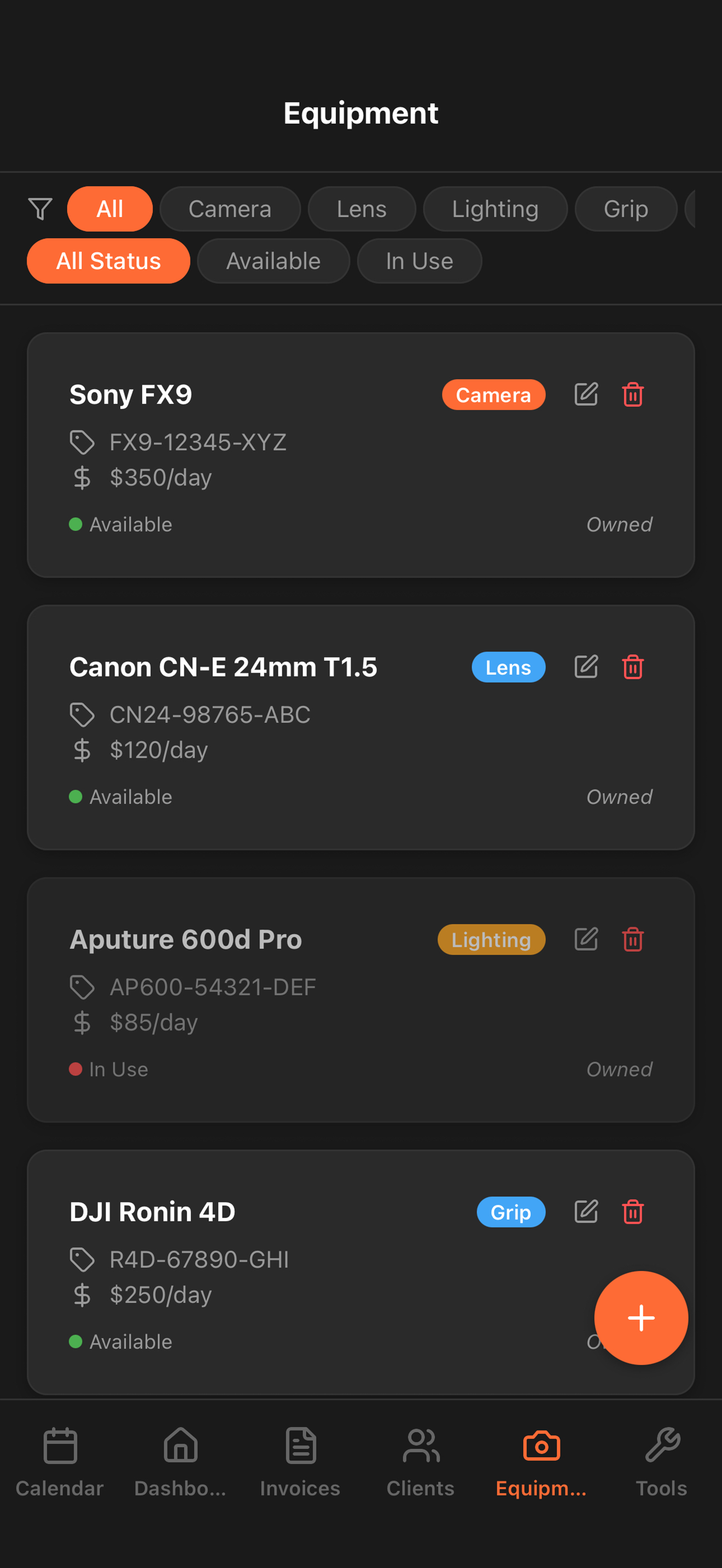Filter equipment by Camera category
Screen dimensions: 722x1568
(230, 209)
